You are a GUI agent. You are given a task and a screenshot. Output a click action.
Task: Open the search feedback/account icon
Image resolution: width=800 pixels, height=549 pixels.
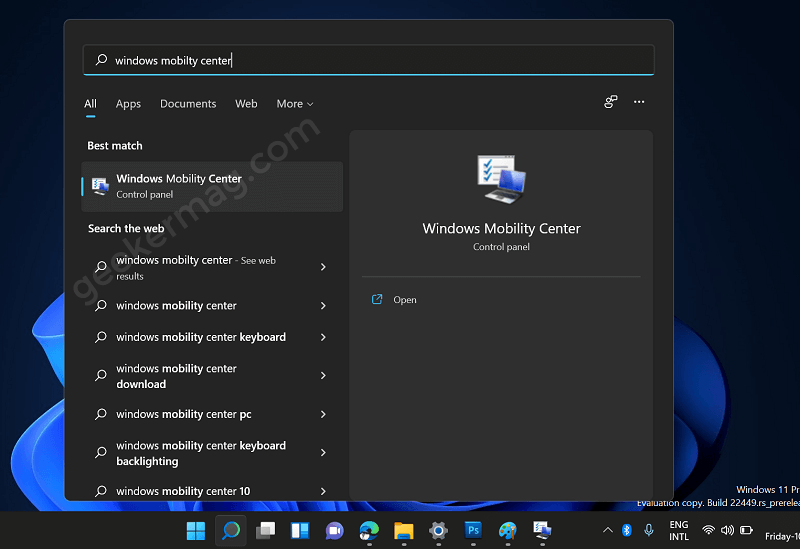610,102
